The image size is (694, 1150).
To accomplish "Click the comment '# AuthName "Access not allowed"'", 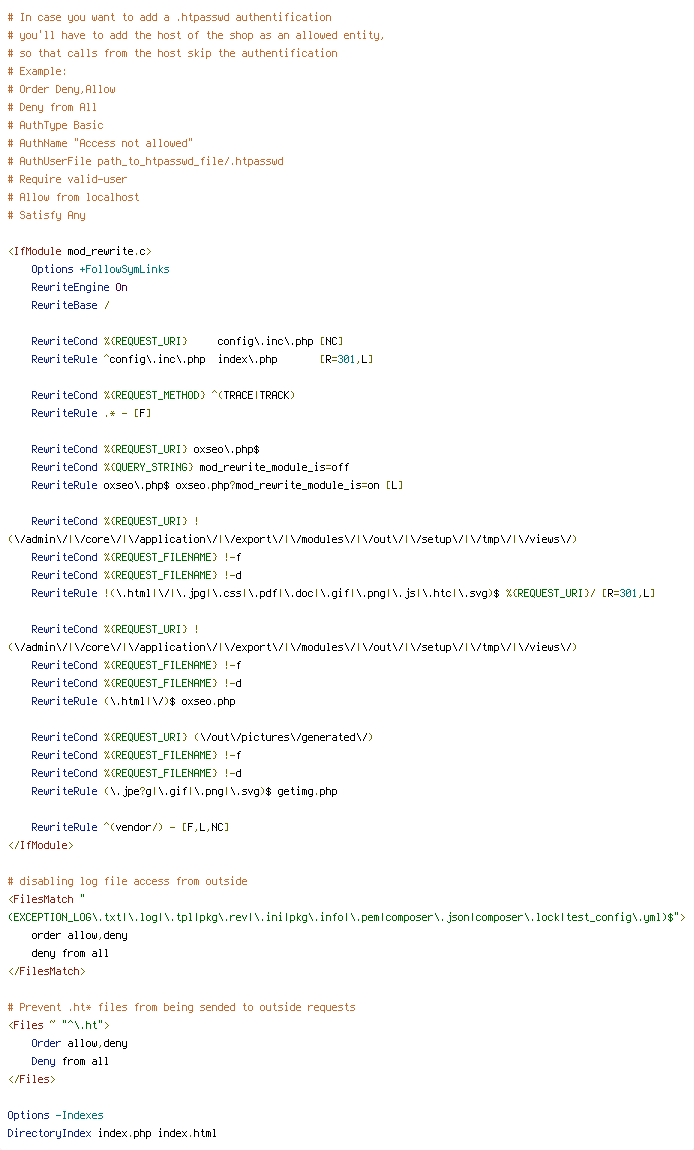I will [x=101, y=143].
